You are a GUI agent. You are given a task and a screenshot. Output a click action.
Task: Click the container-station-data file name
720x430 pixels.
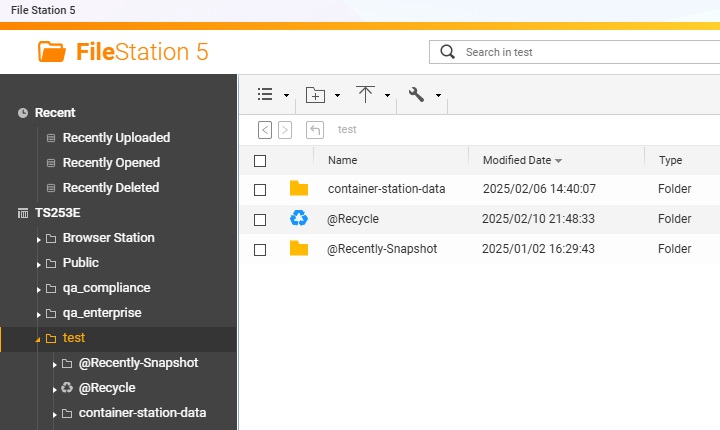(387, 189)
